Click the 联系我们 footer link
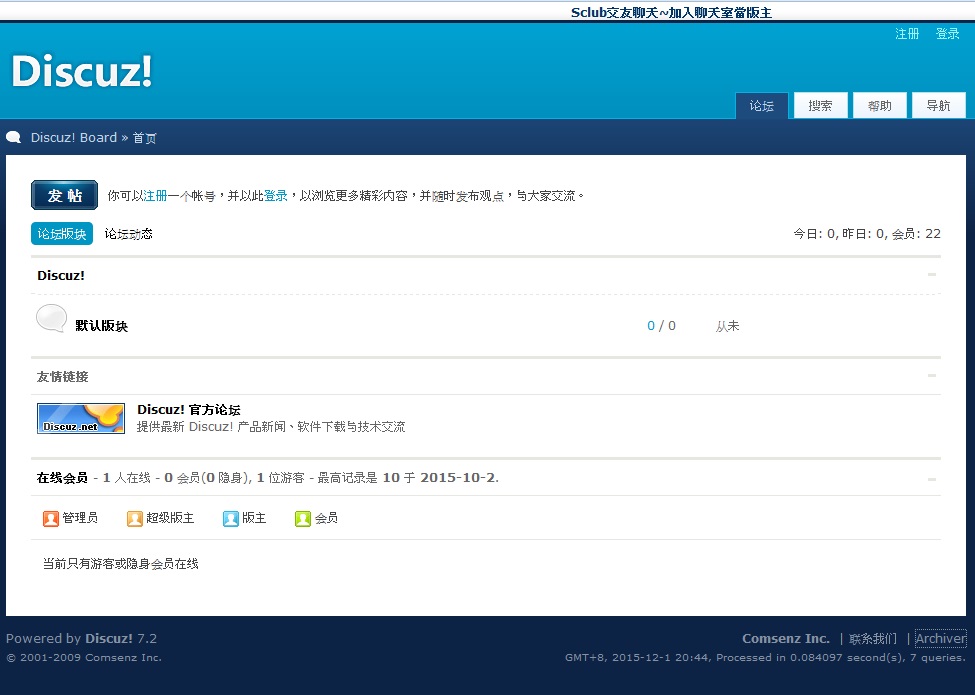Screen dimensions: 975x695 click(x=873, y=638)
